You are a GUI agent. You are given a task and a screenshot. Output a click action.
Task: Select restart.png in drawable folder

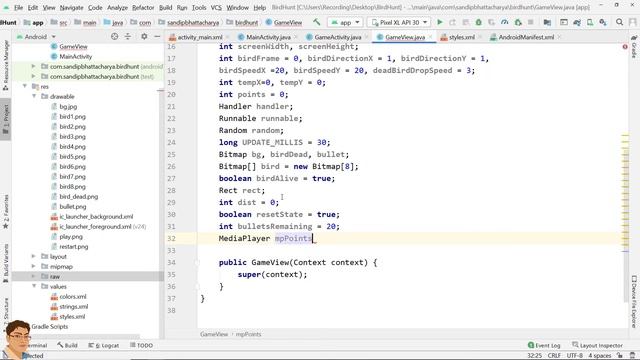(x=73, y=247)
